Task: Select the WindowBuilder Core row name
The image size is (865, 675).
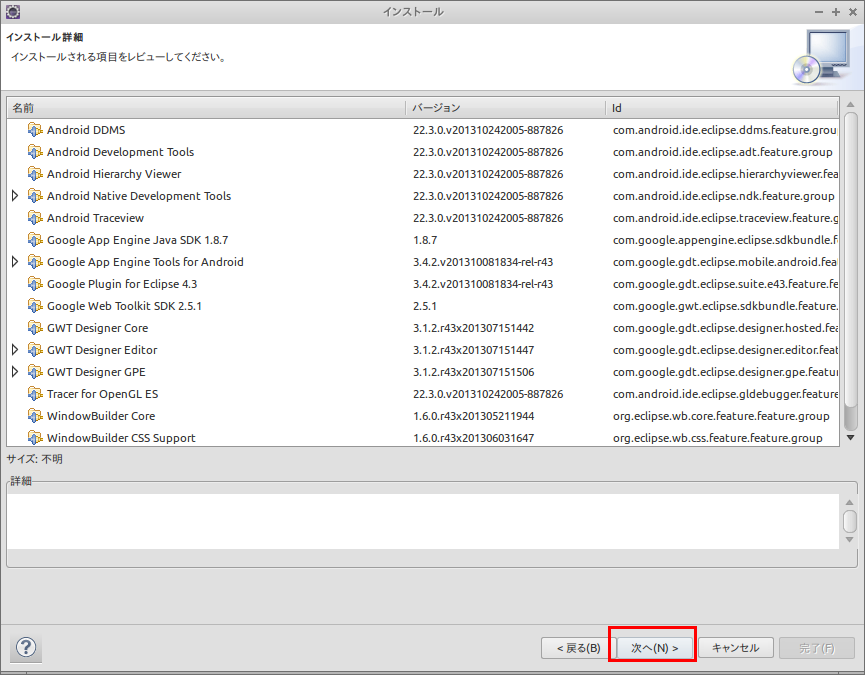Action: click(x=101, y=416)
